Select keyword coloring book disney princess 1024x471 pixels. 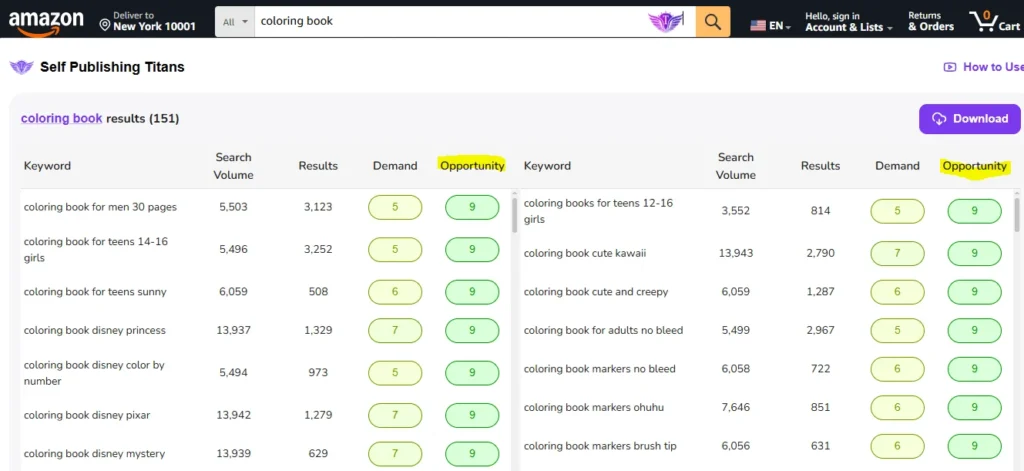click(95, 331)
